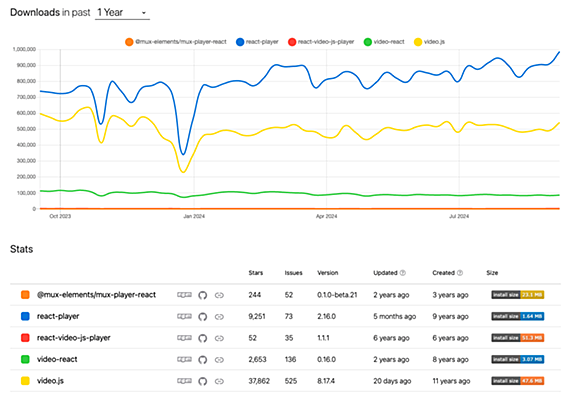Open @mux-elements/mux-player-react package name in table
Image resolution: width=586 pixels, height=402 pixels.
[96, 295]
